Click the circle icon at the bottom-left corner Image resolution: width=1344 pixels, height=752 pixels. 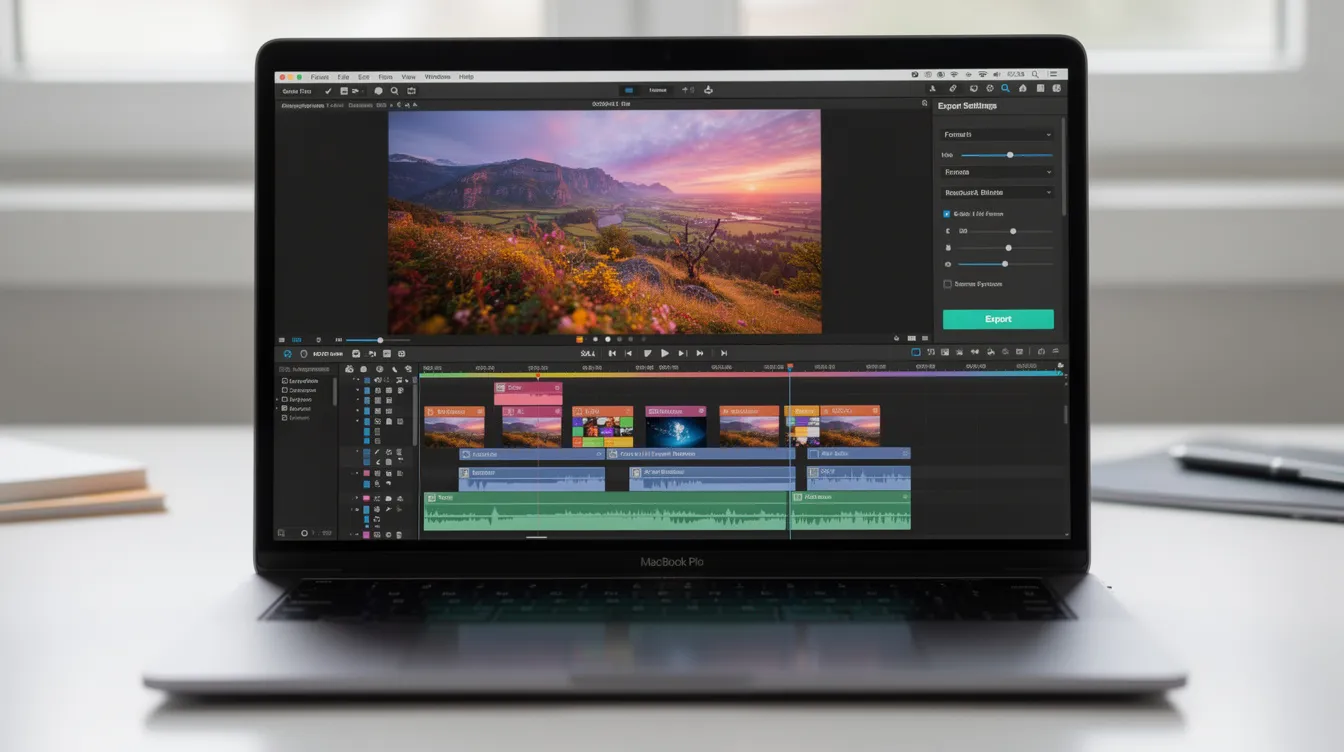(305, 533)
